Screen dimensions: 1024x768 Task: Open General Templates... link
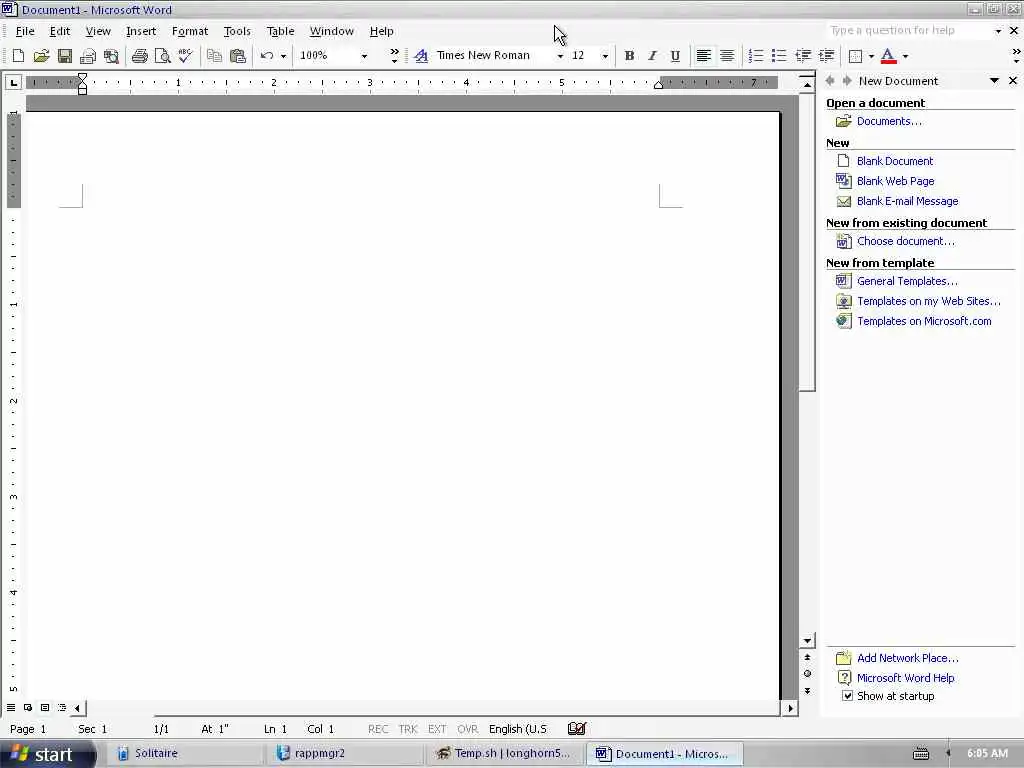pos(907,281)
